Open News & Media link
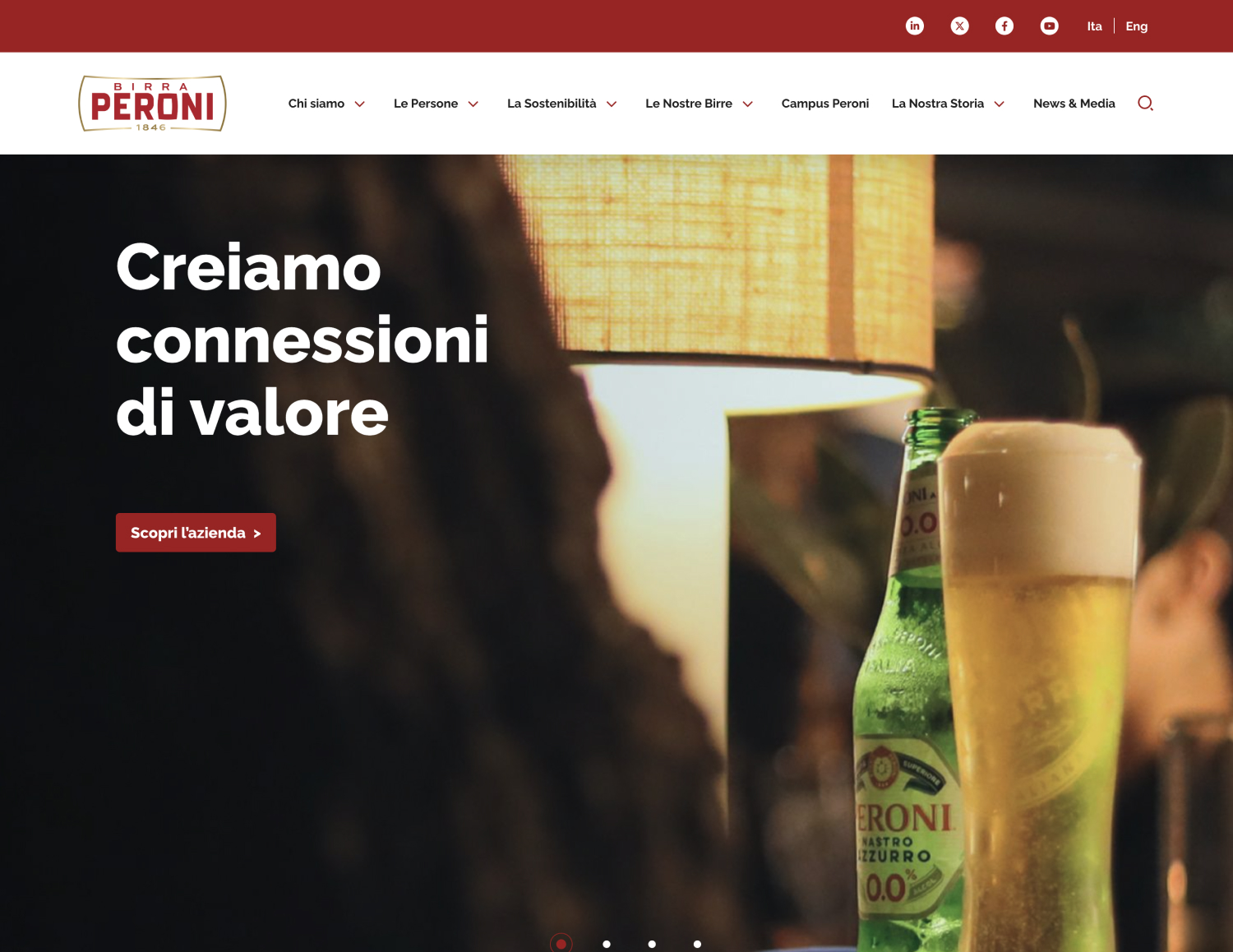The image size is (1233, 952). click(x=1074, y=104)
